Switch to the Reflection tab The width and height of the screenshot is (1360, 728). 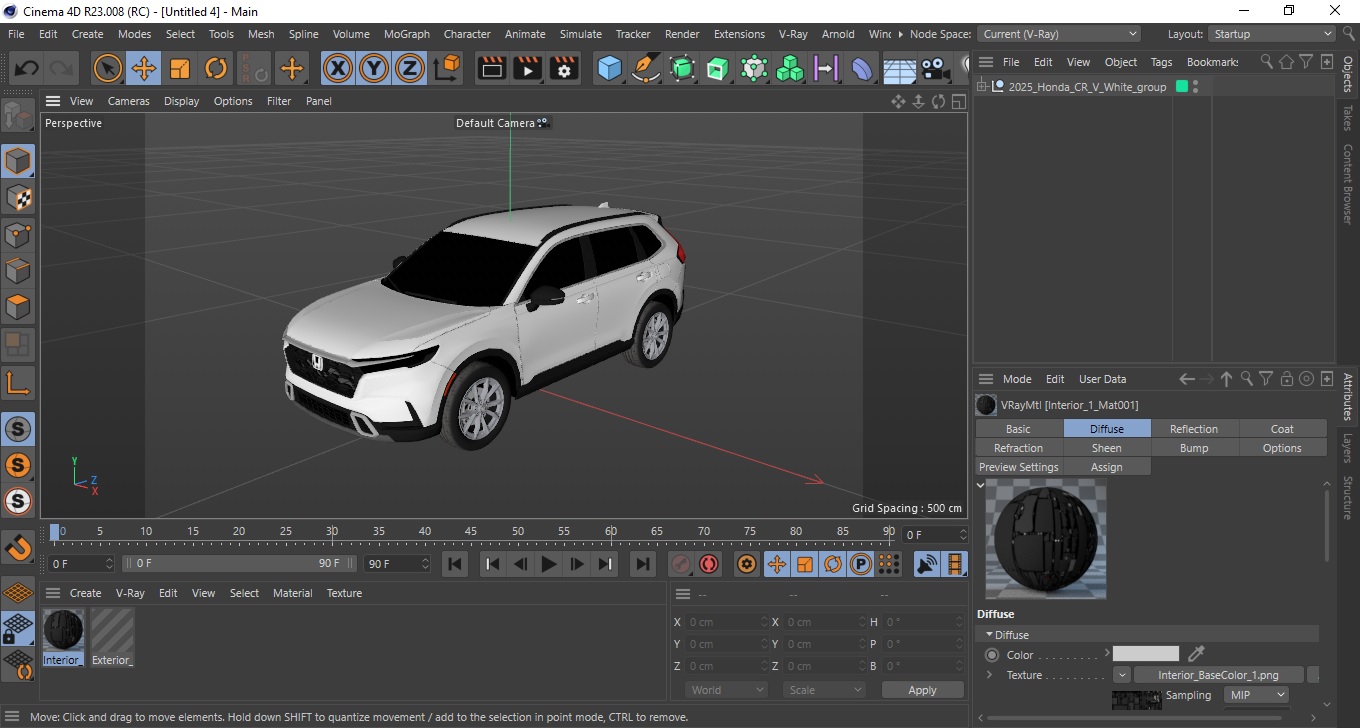(x=1194, y=429)
